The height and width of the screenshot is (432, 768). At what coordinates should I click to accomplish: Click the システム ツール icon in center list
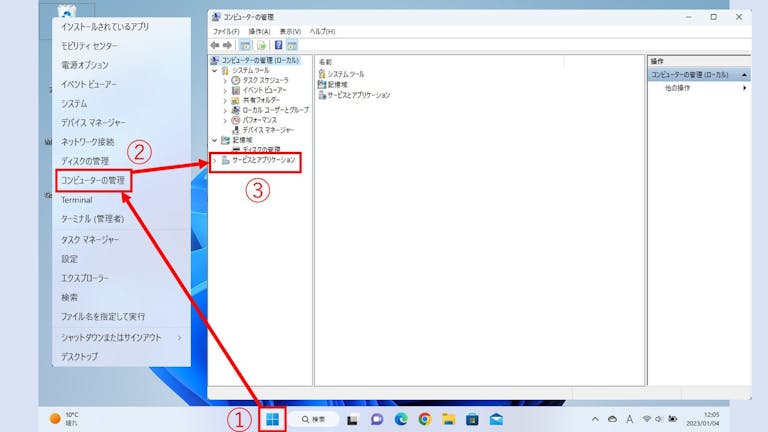[x=322, y=74]
